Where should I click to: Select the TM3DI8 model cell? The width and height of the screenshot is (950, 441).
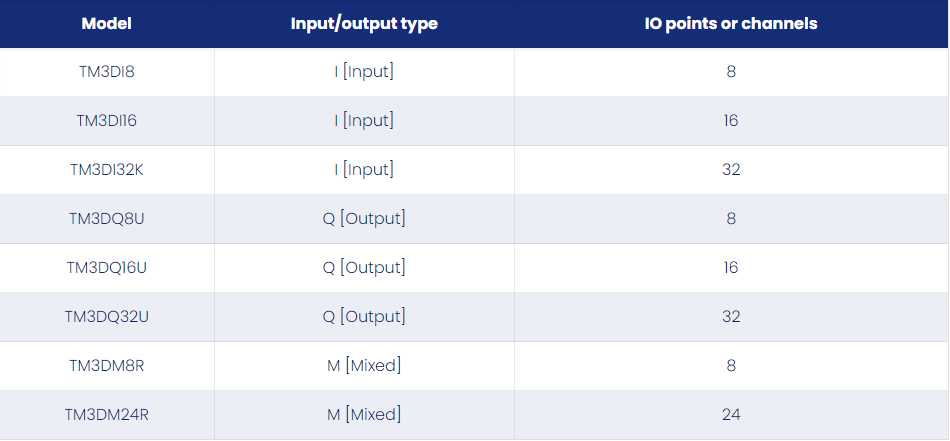(x=107, y=72)
